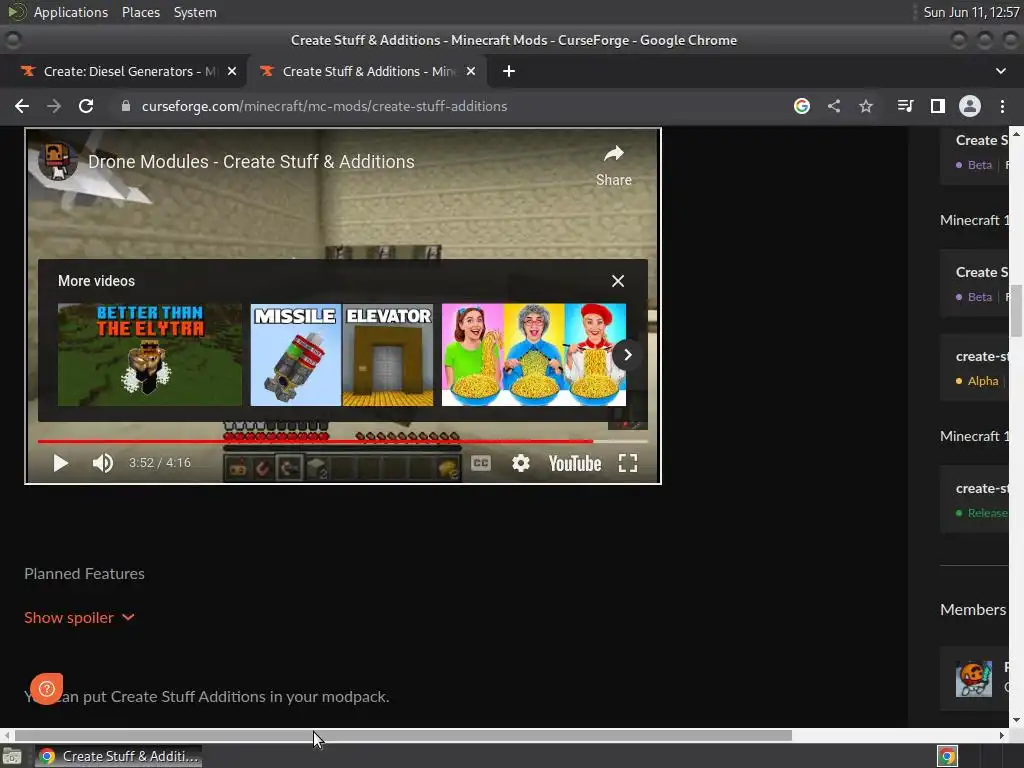The width and height of the screenshot is (1024, 768).
Task: Open the noodles challenge video thumbnail
Action: pyautogui.click(x=534, y=355)
